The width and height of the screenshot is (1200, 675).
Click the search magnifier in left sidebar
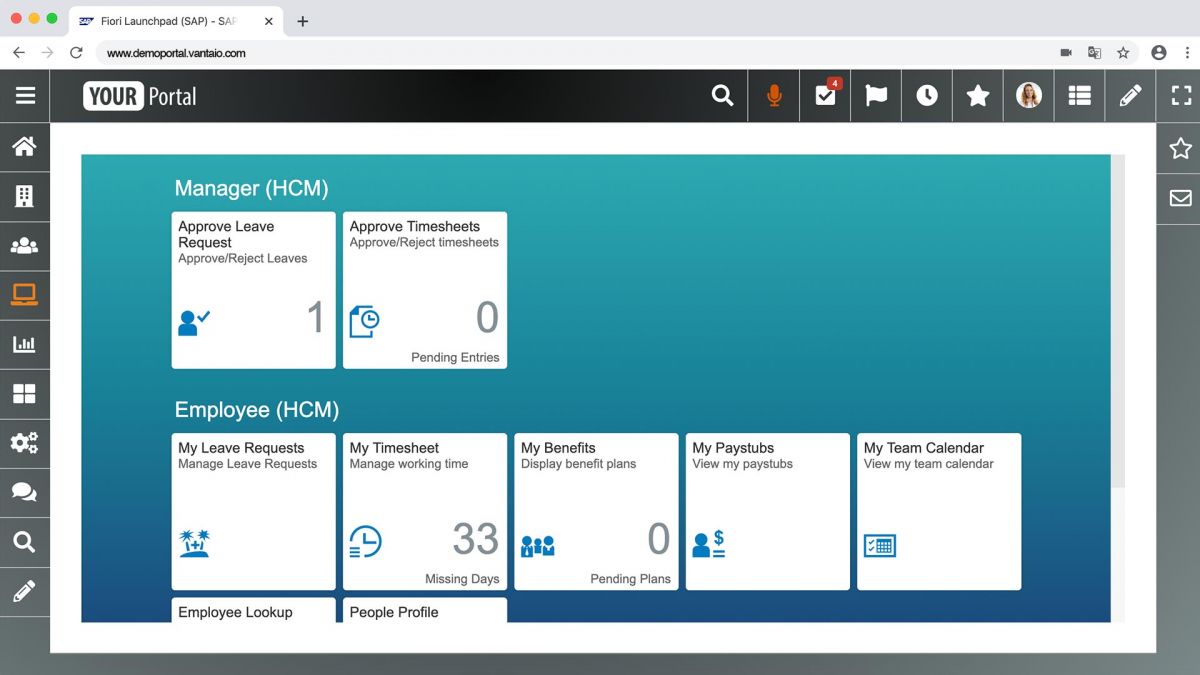coord(24,542)
